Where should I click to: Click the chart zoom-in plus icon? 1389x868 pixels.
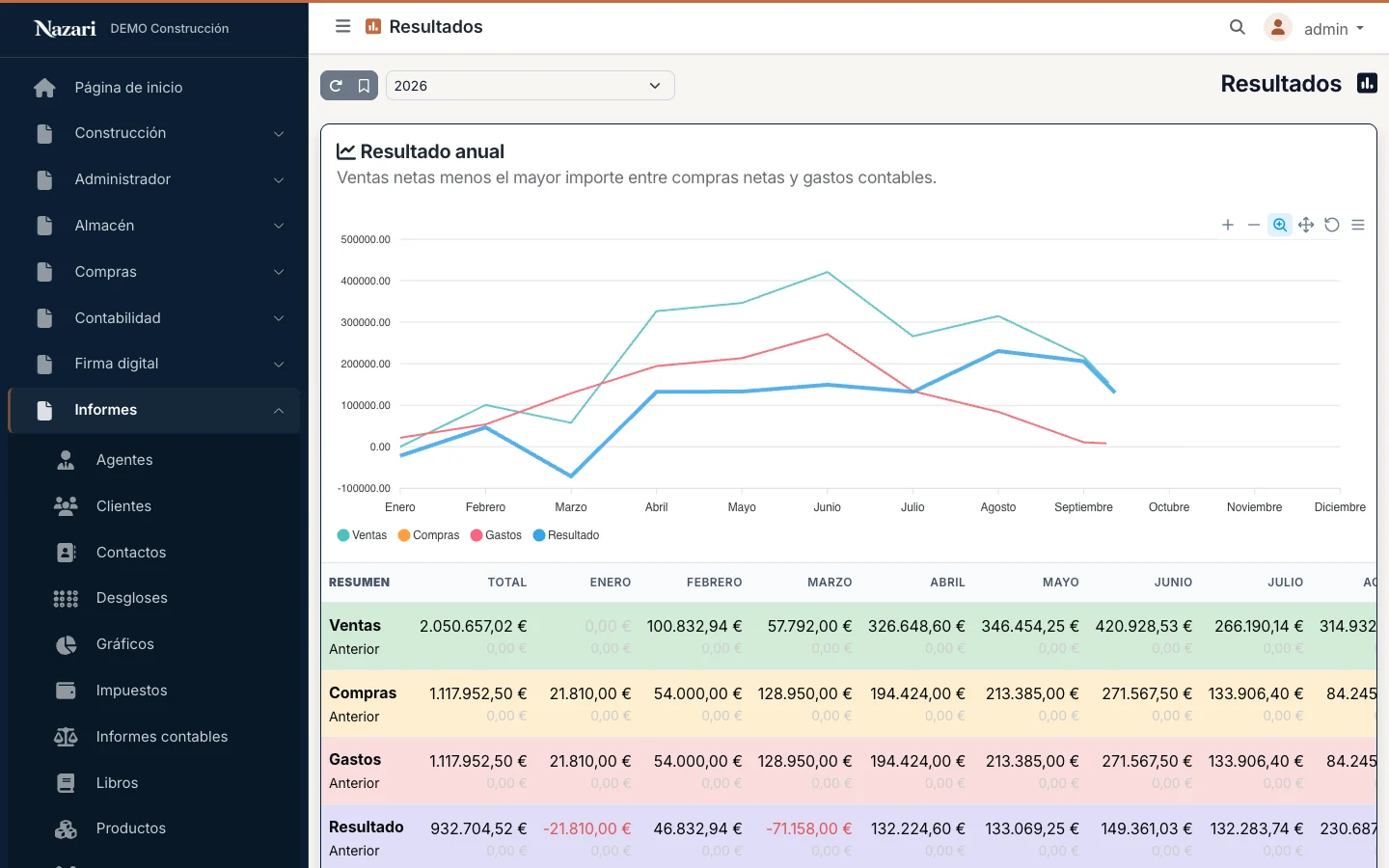1228,225
